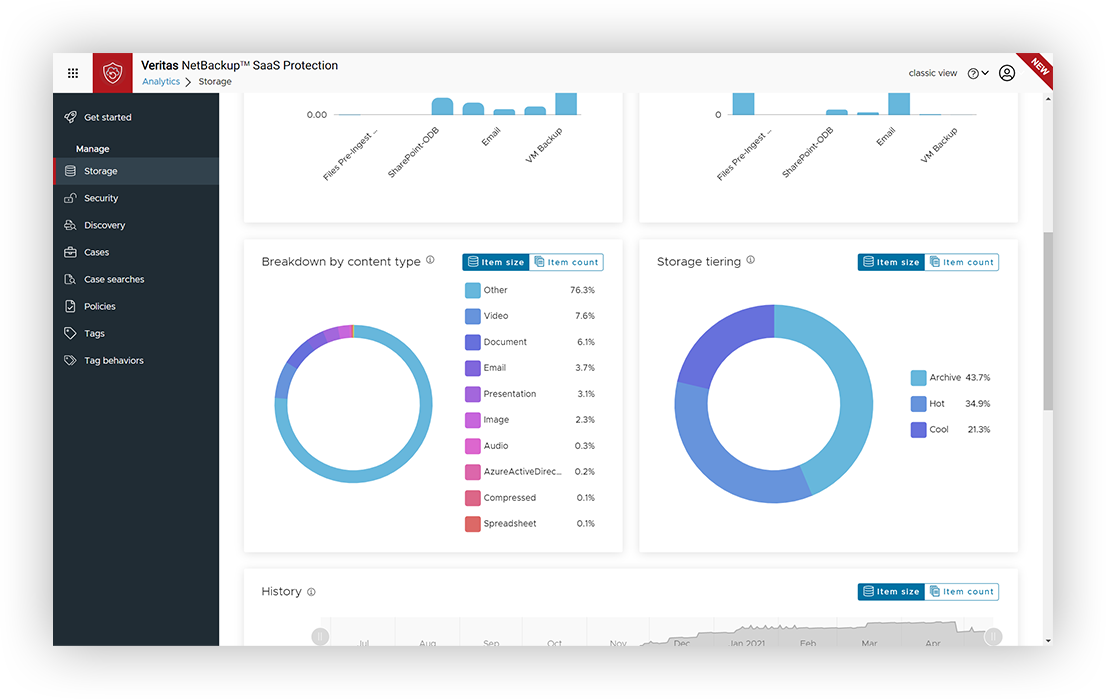Click the vertical page scrollbar
The image size is (1106, 699).
(x=1047, y=320)
